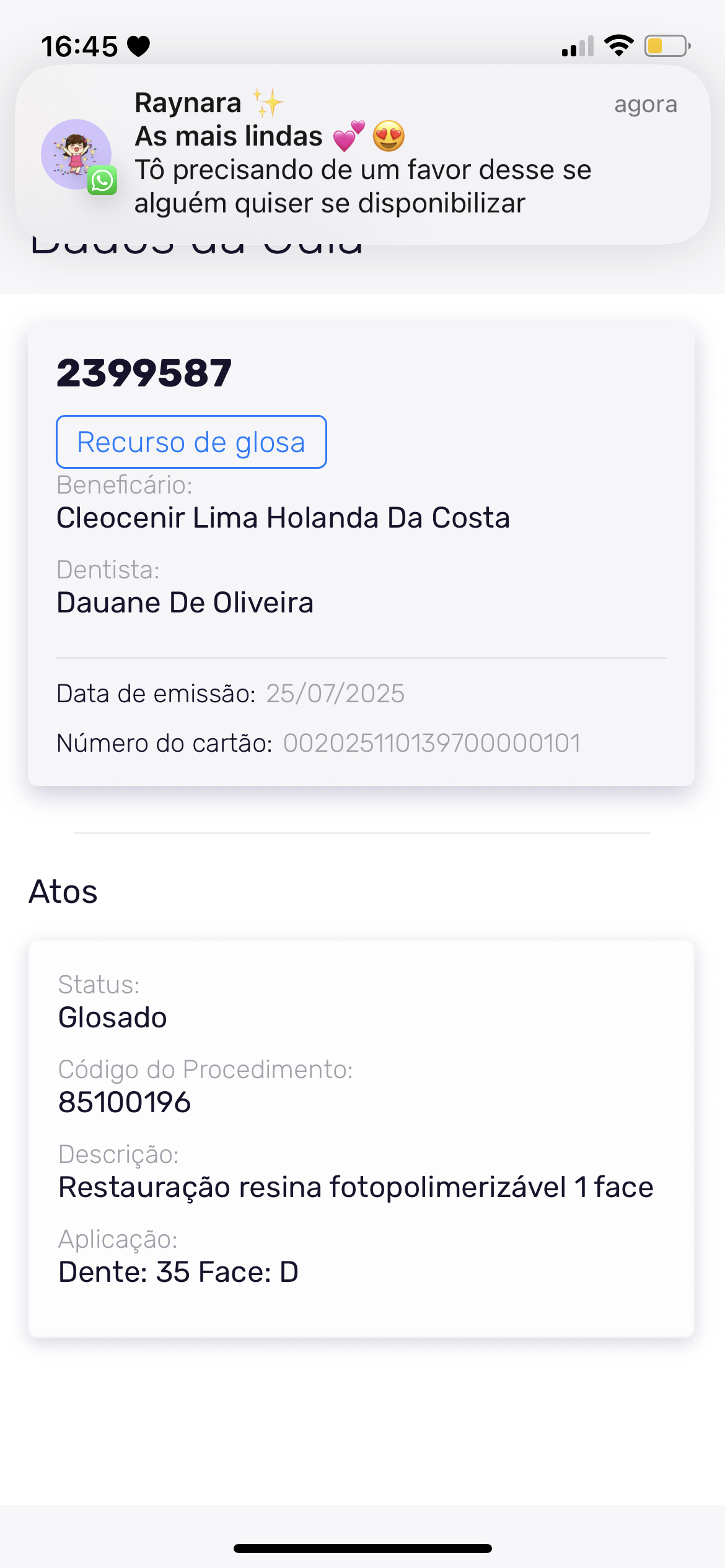Tap the cellular signal bars icon
Screen dimensions: 725x1568
coord(578,46)
